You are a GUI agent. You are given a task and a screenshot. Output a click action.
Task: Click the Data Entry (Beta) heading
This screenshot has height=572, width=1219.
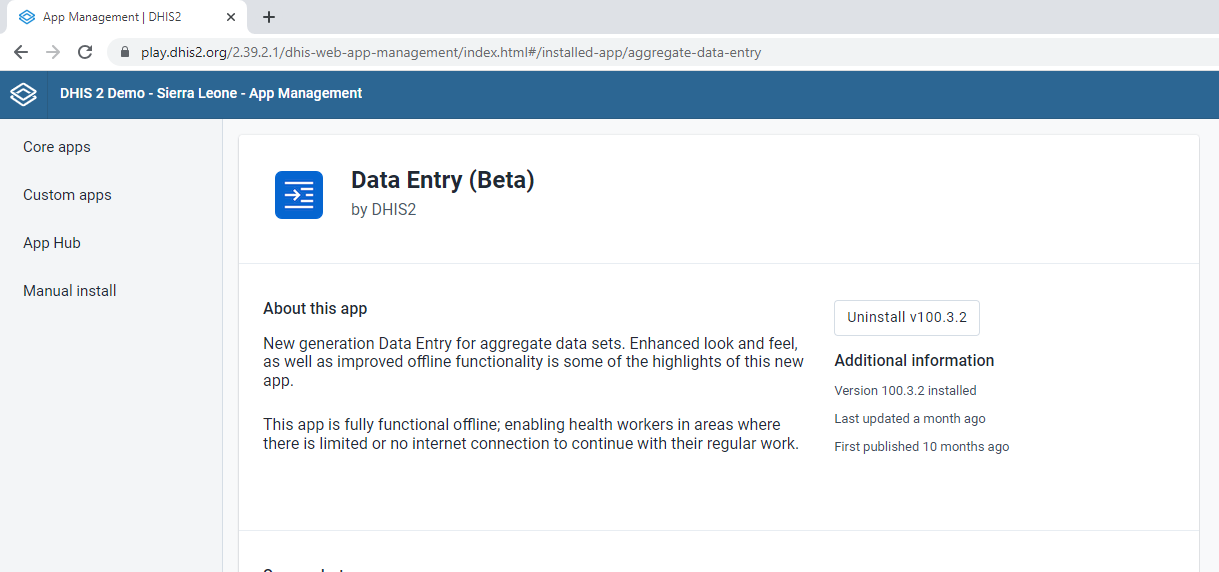point(443,180)
